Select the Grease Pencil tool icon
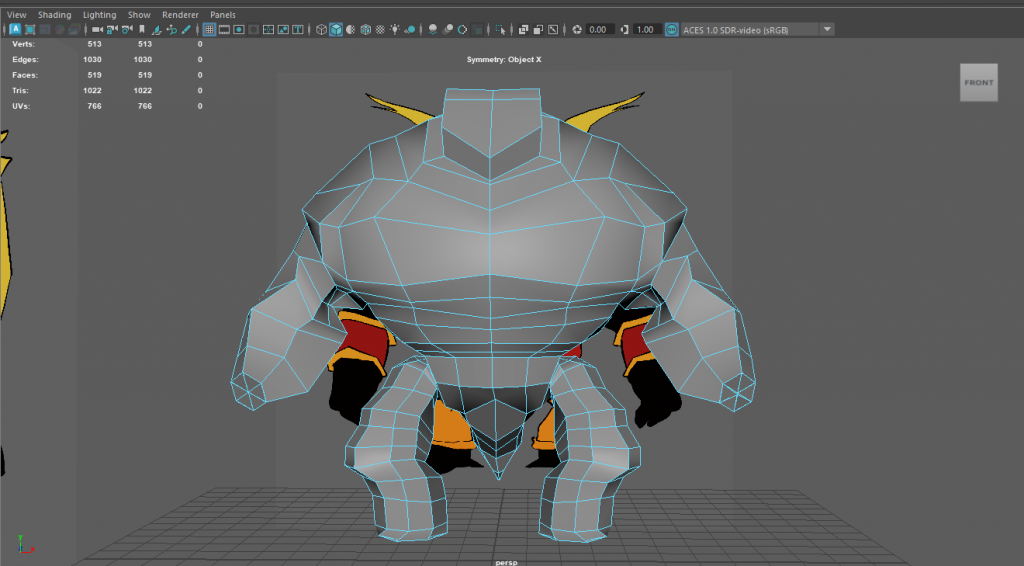The height and width of the screenshot is (566, 1024). click(x=186, y=29)
